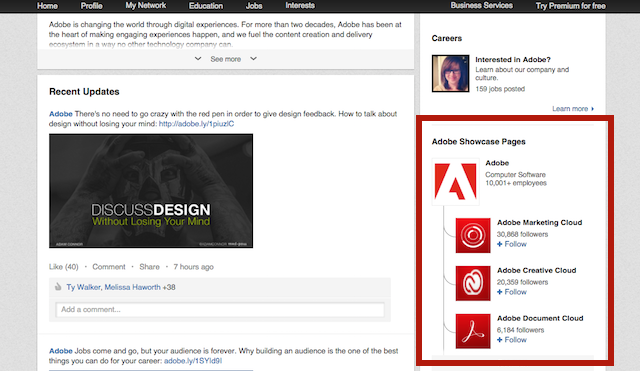Open the Adobe Marketing Cloud logo icon
Viewport: 640px width, 371px height.
click(x=473, y=235)
